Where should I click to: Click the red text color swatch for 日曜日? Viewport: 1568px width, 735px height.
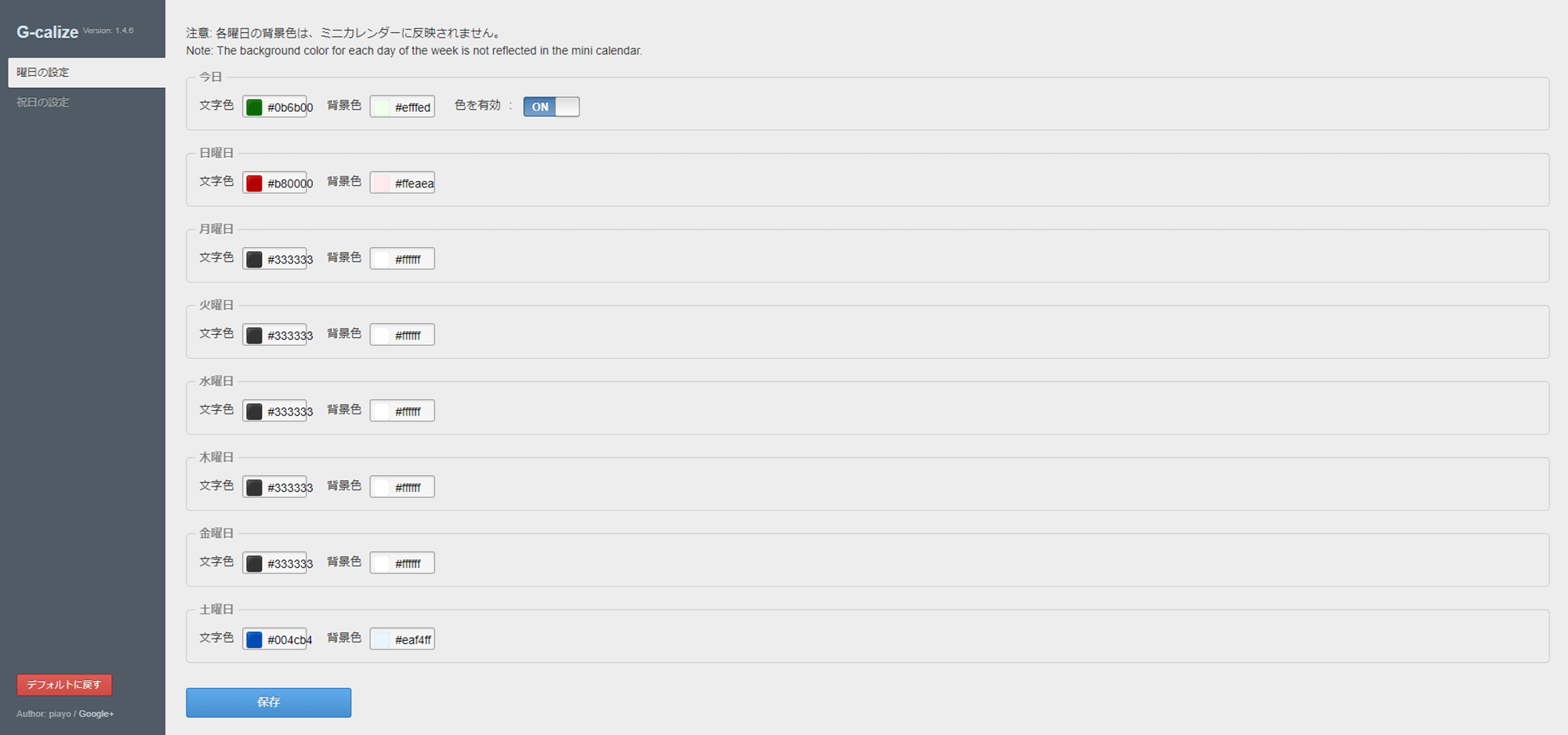(254, 184)
